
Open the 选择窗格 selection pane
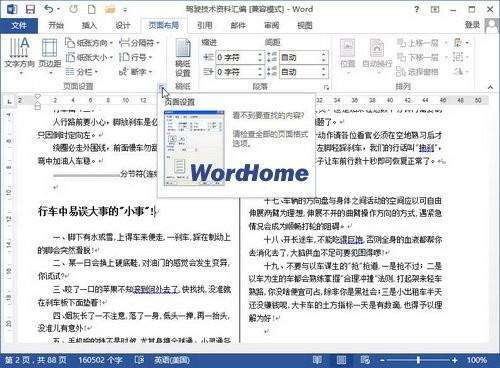418,71
